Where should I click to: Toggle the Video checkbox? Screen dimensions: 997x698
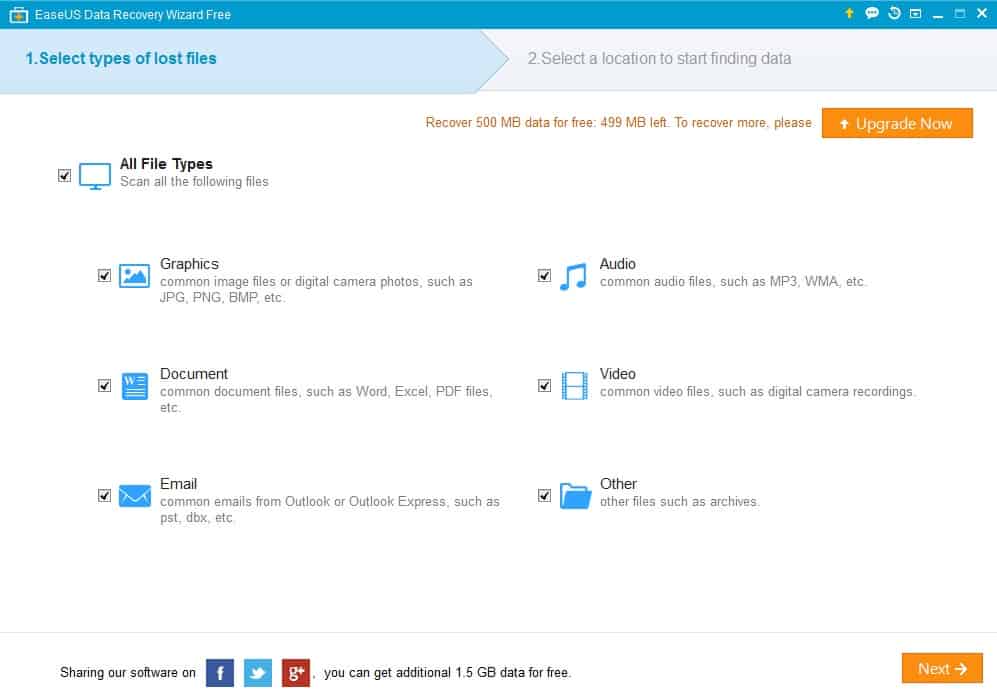pyautogui.click(x=544, y=385)
